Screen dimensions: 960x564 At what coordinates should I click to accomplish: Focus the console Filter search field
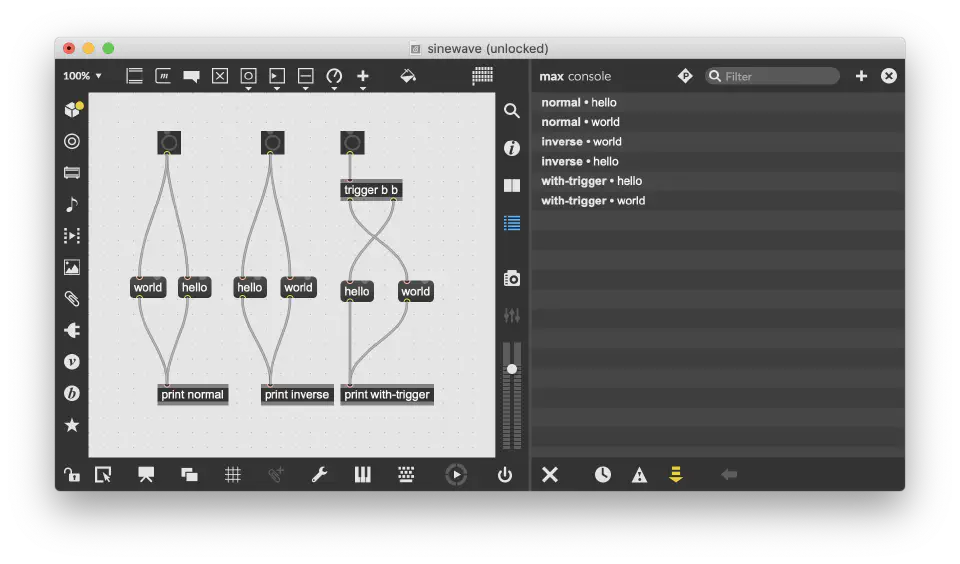coord(773,76)
